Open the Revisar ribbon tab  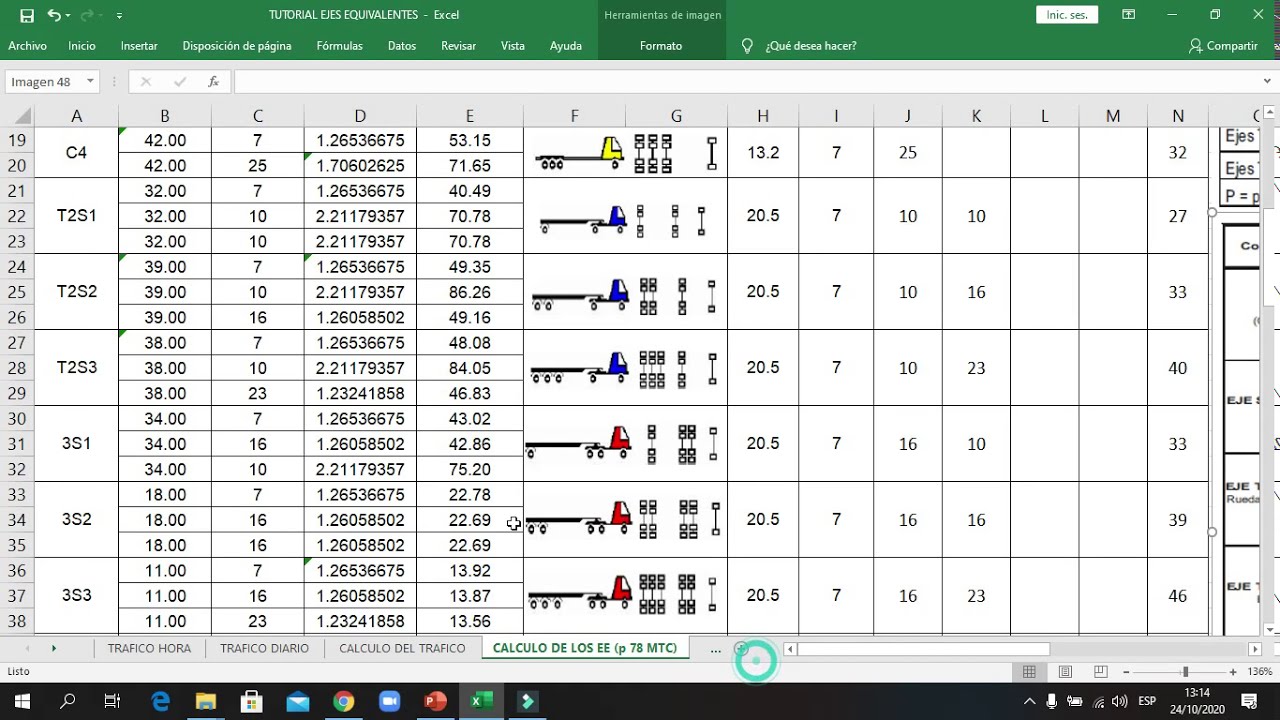(459, 46)
